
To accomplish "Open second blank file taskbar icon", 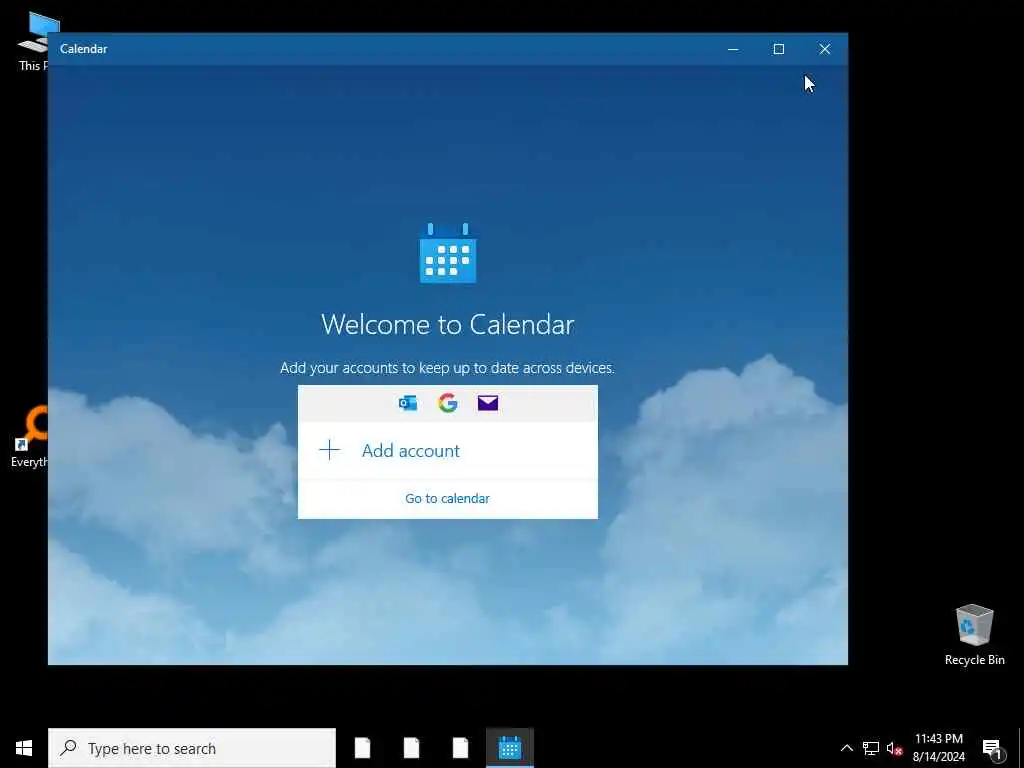I will (x=411, y=748).
